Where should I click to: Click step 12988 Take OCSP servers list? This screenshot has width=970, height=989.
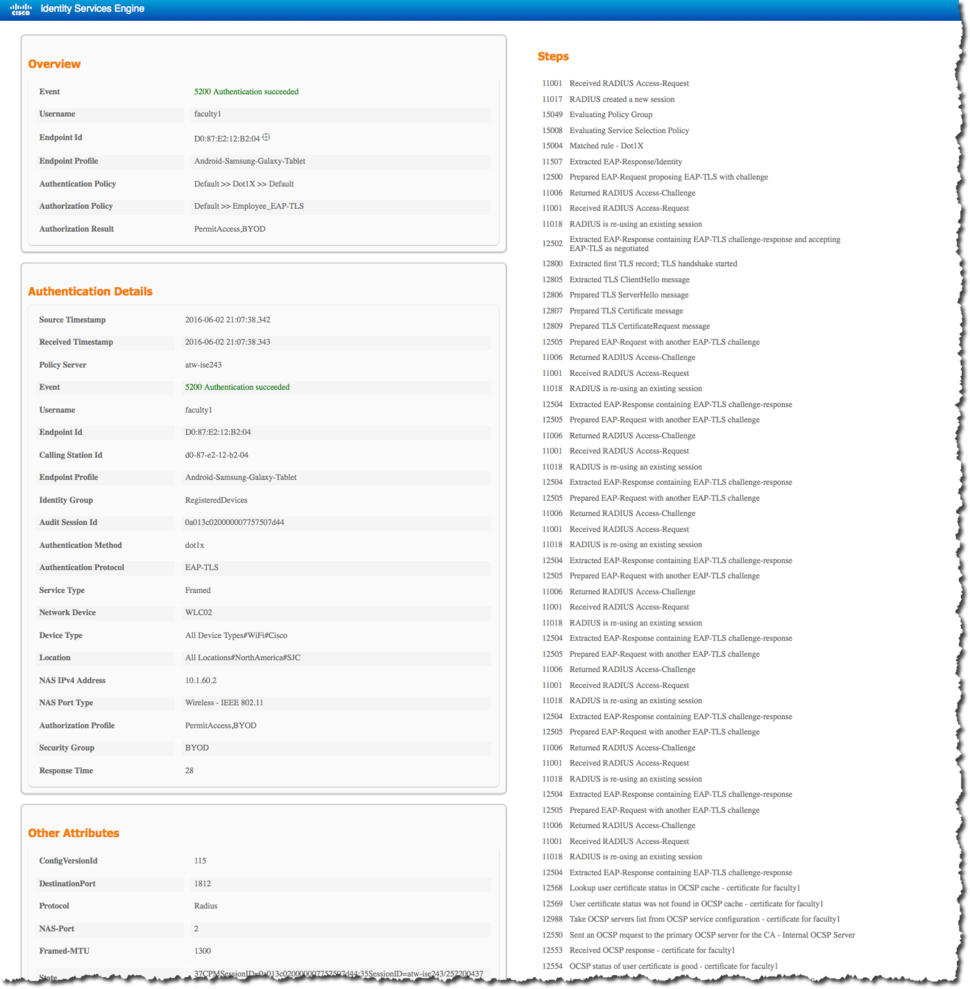(x=691, y=919)
